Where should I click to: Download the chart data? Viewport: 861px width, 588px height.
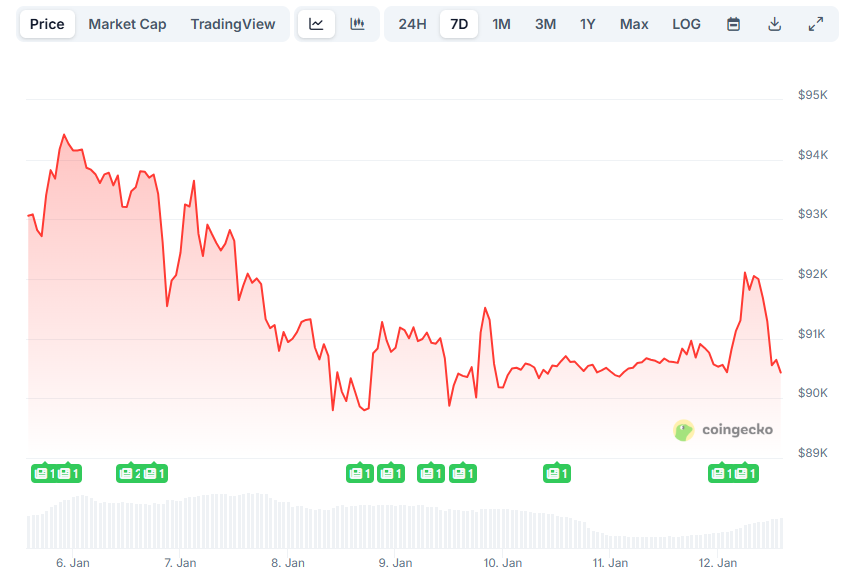coord(774,24)
